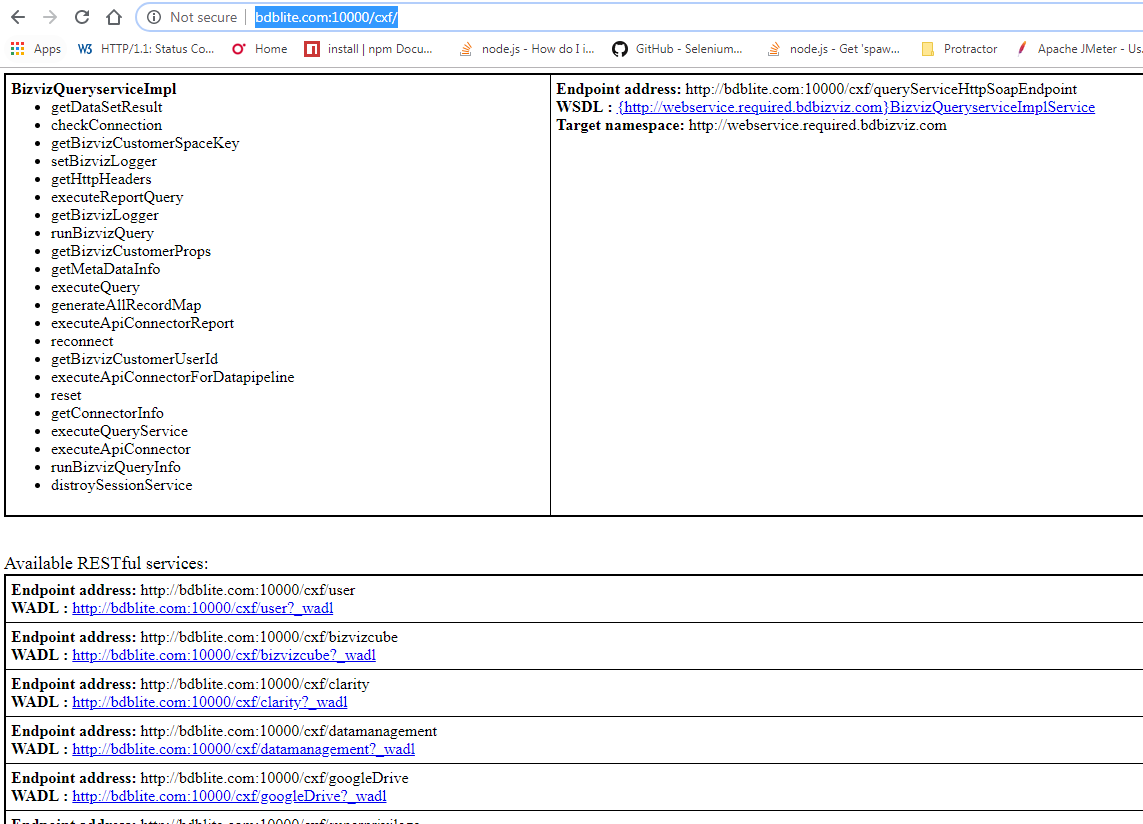Screen dimensions: 1143x824
Task: Open the HTTP/1.1 Status Codes bookmark
Action: tap(146, 49)
